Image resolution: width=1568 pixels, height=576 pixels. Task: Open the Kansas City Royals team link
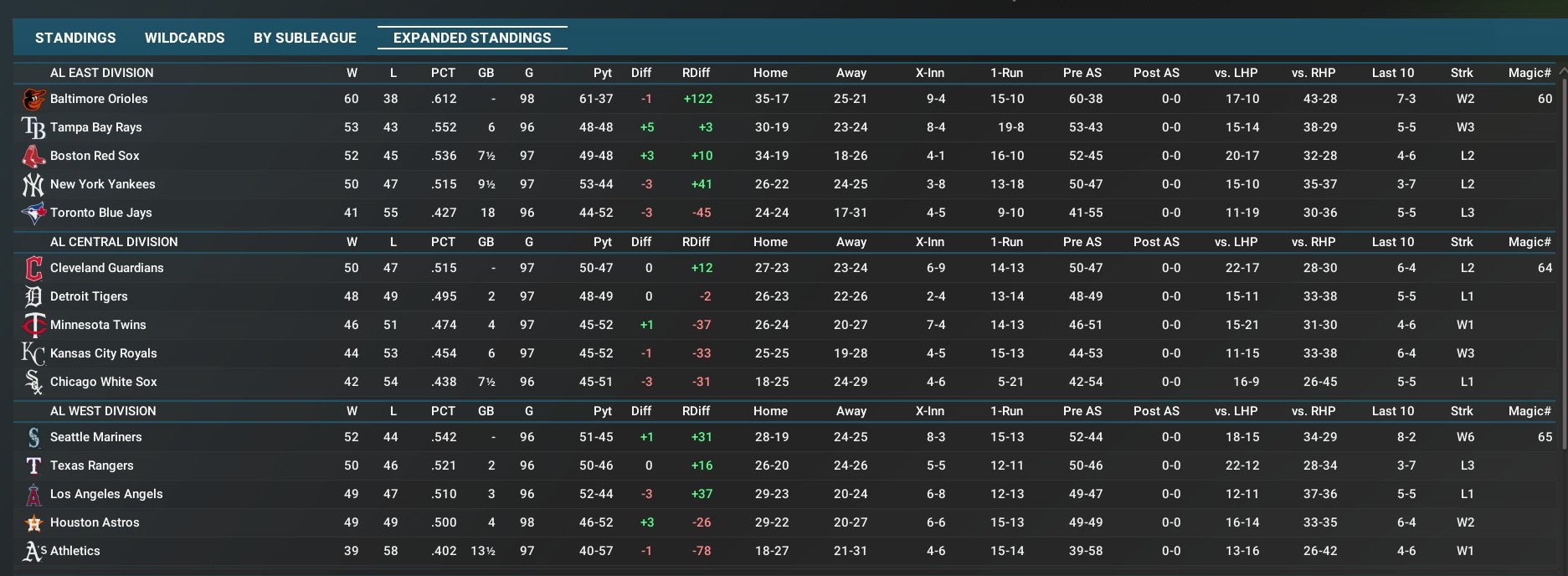coord(103,353)
